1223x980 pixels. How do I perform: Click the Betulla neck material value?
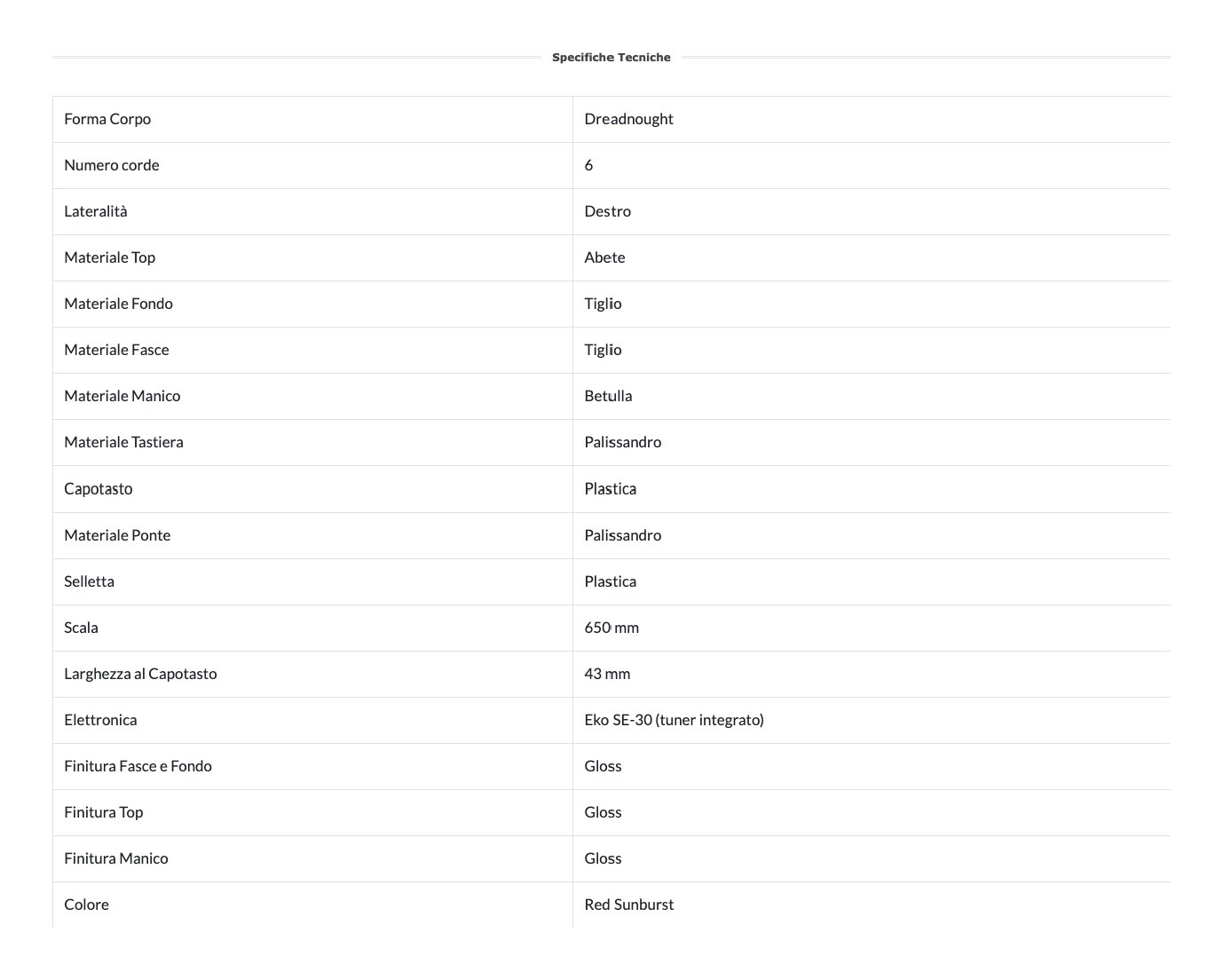click(x=608, y=396)
